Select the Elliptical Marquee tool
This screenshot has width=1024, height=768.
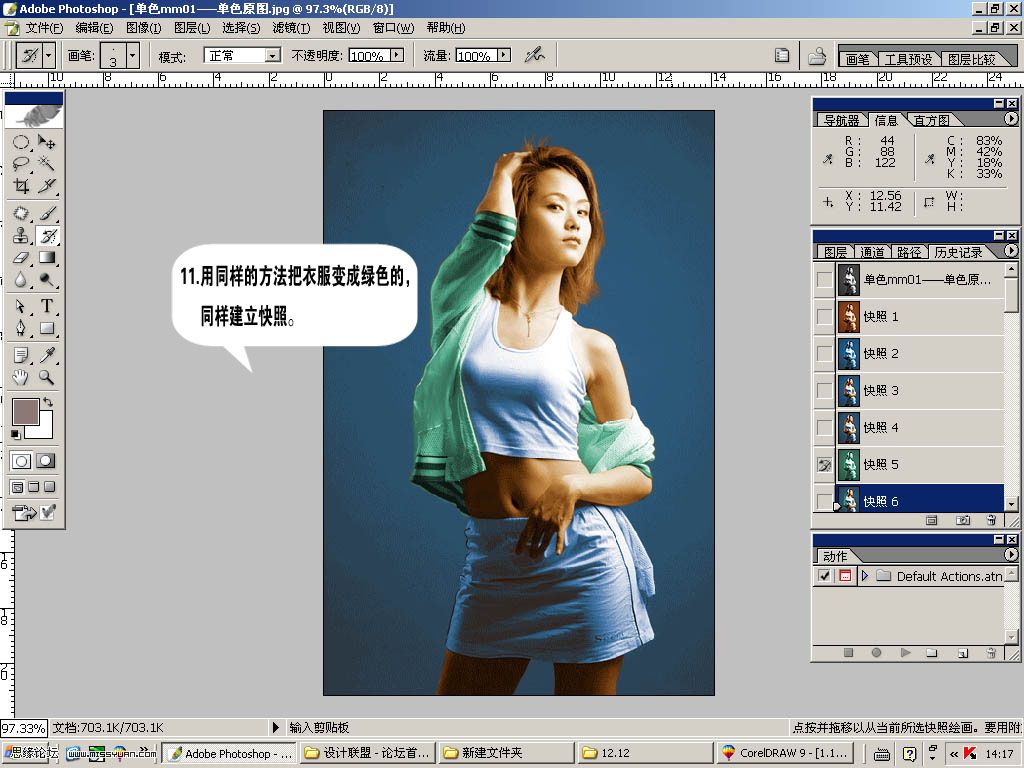(21, 142)
